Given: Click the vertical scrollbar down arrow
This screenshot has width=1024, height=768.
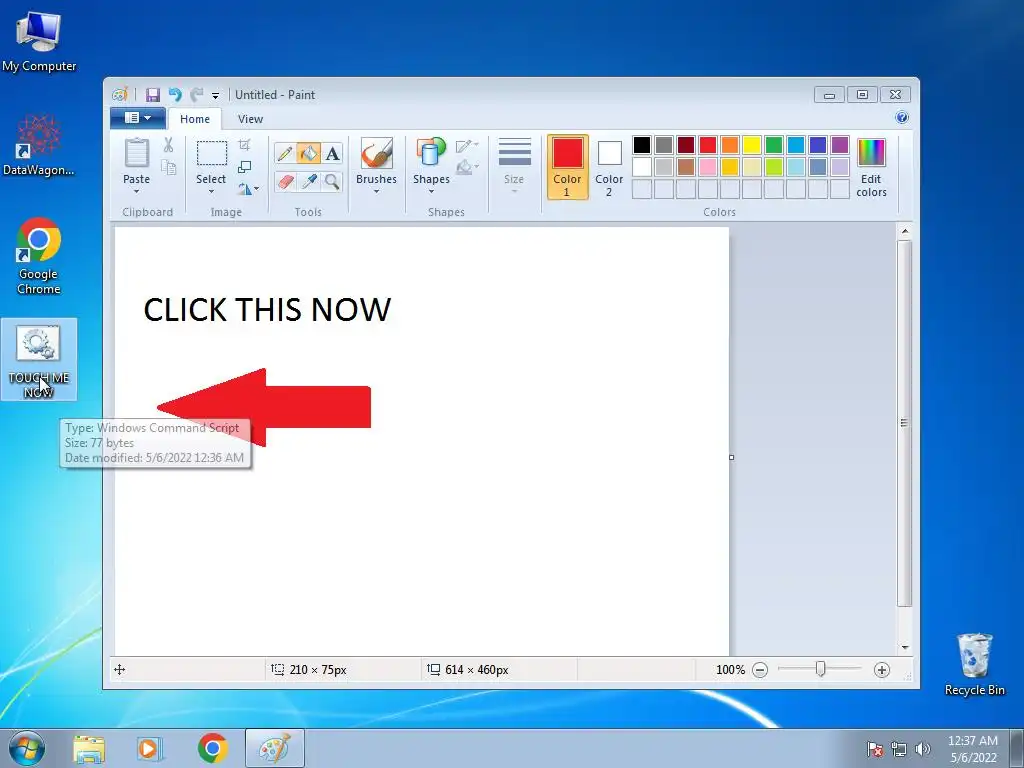Looking at the screenshot, I should pyautogui.click(x=904, y=647).
